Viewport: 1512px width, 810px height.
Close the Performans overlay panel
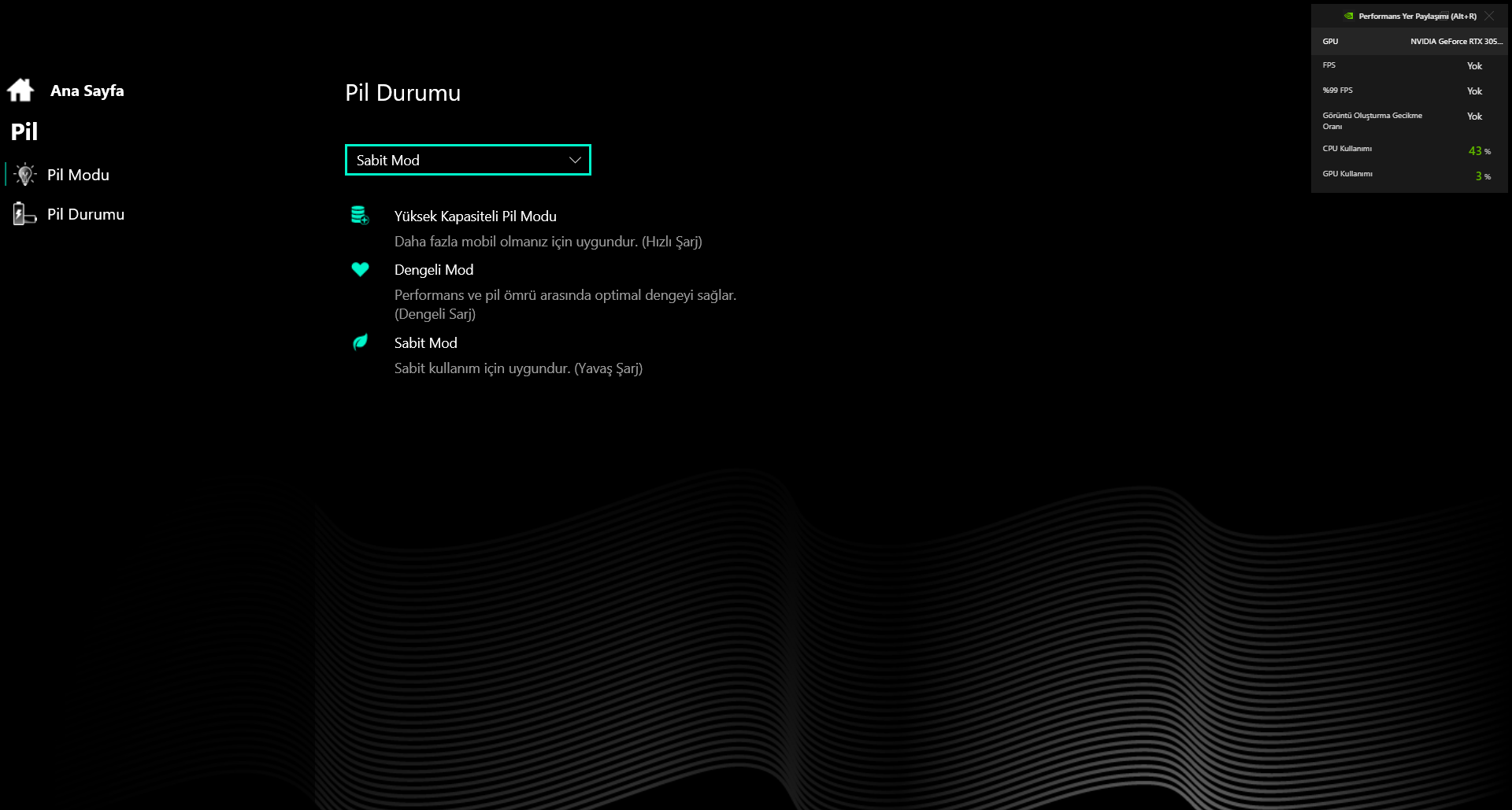coord(1489,16)
